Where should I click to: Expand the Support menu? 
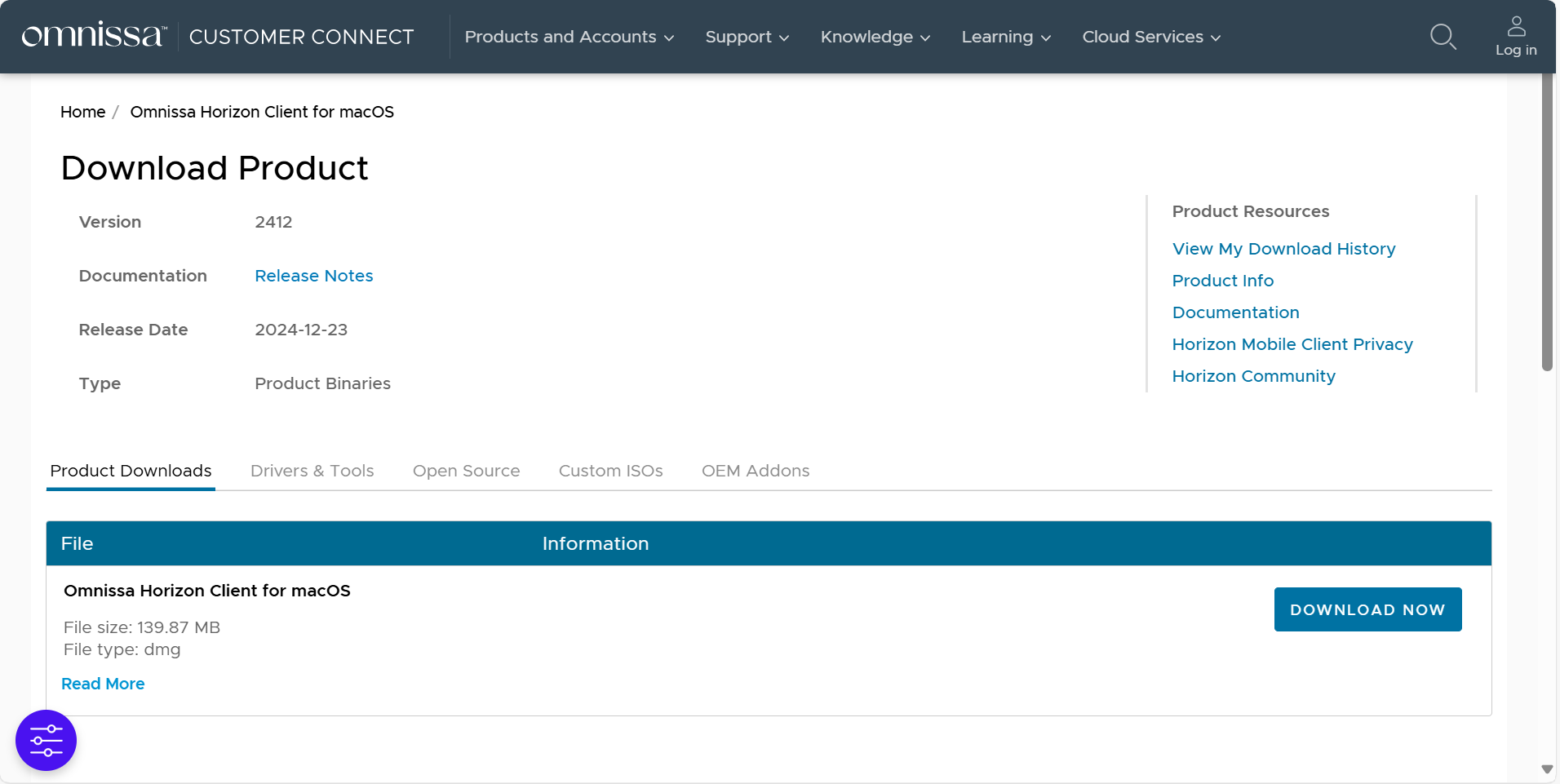[747, 37]
